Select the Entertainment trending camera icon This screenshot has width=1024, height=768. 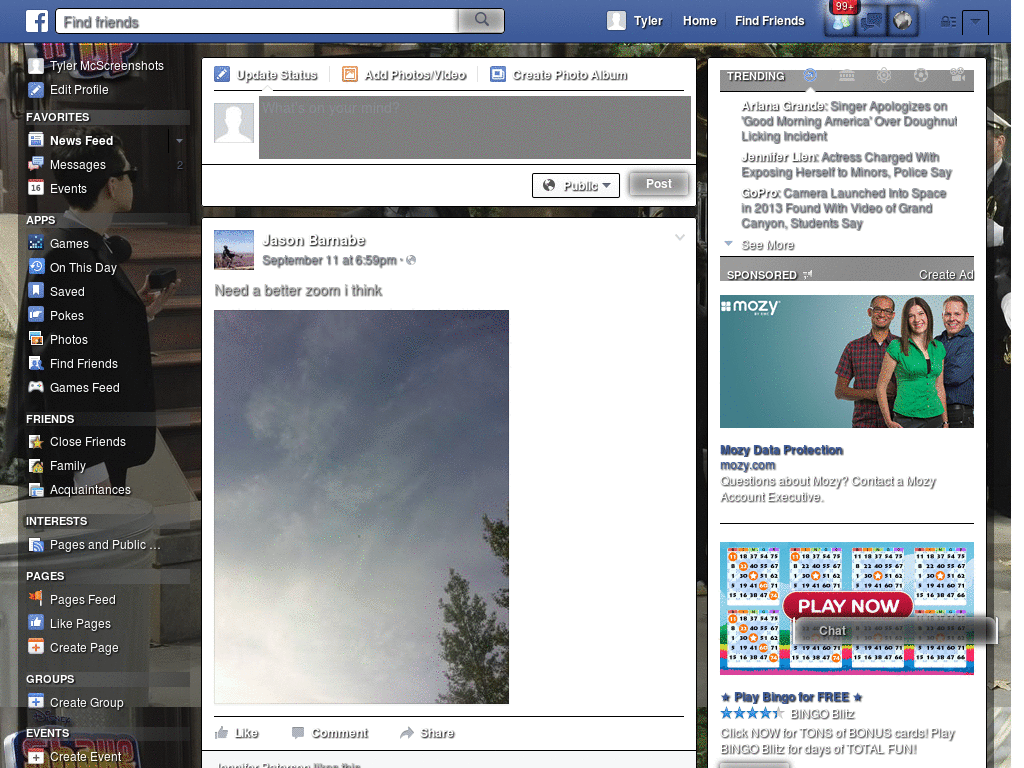click(958, 76)
